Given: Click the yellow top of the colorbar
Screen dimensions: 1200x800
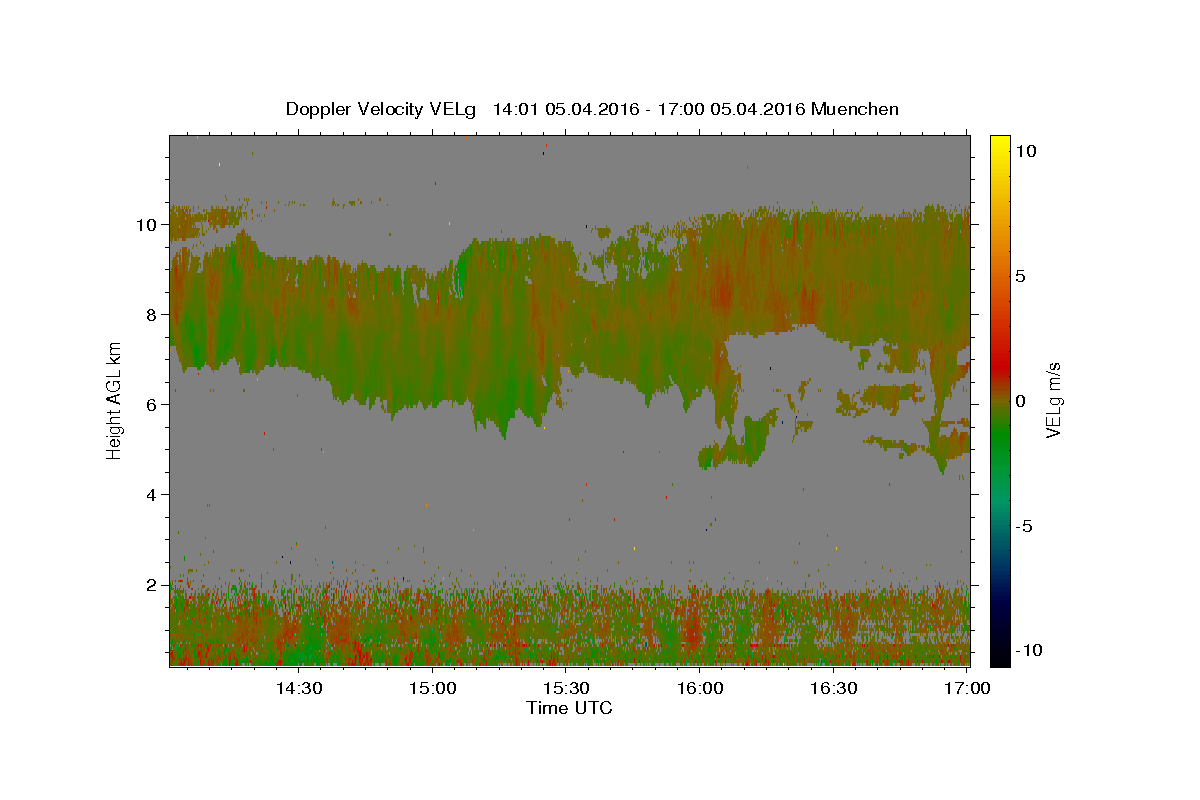Looking at the screenshot, I should 999,141.
